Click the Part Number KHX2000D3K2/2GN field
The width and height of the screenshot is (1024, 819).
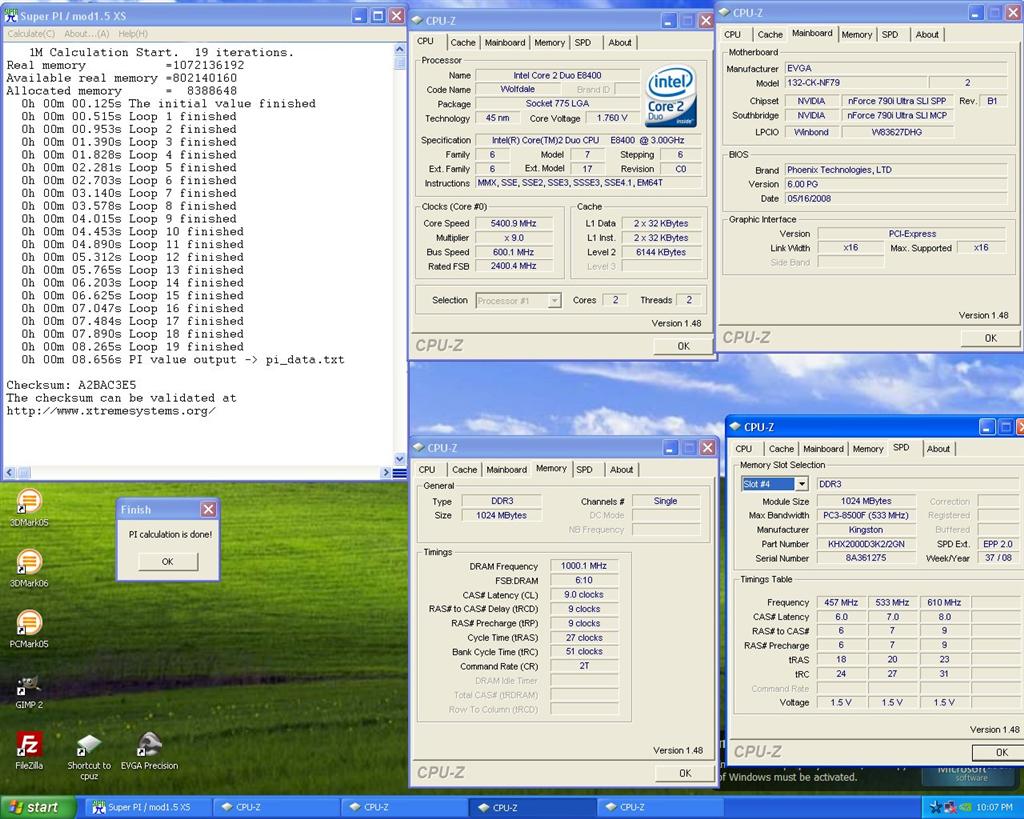[x=865, y=544]
